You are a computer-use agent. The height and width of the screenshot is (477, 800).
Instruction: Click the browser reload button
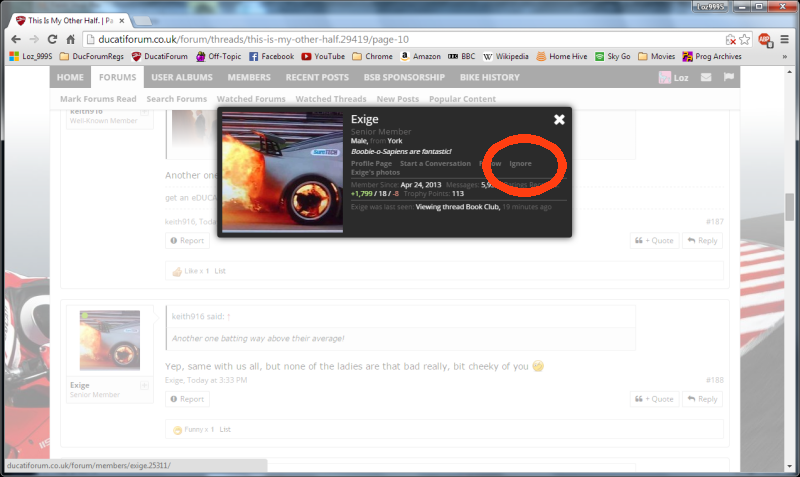(55, 39)
